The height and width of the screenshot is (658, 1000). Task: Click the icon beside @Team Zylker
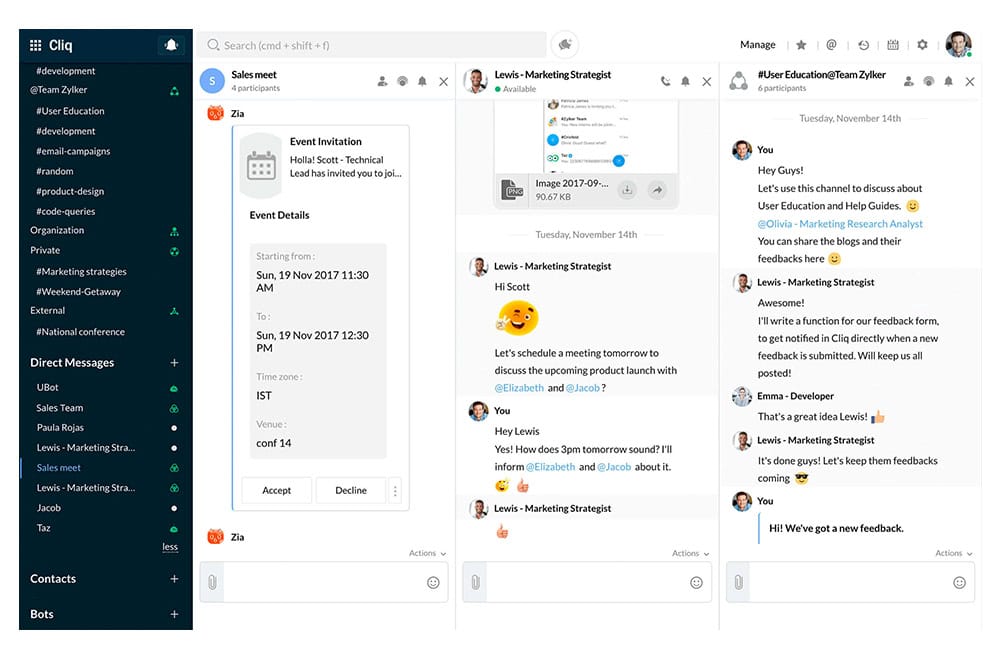[174, 91]
